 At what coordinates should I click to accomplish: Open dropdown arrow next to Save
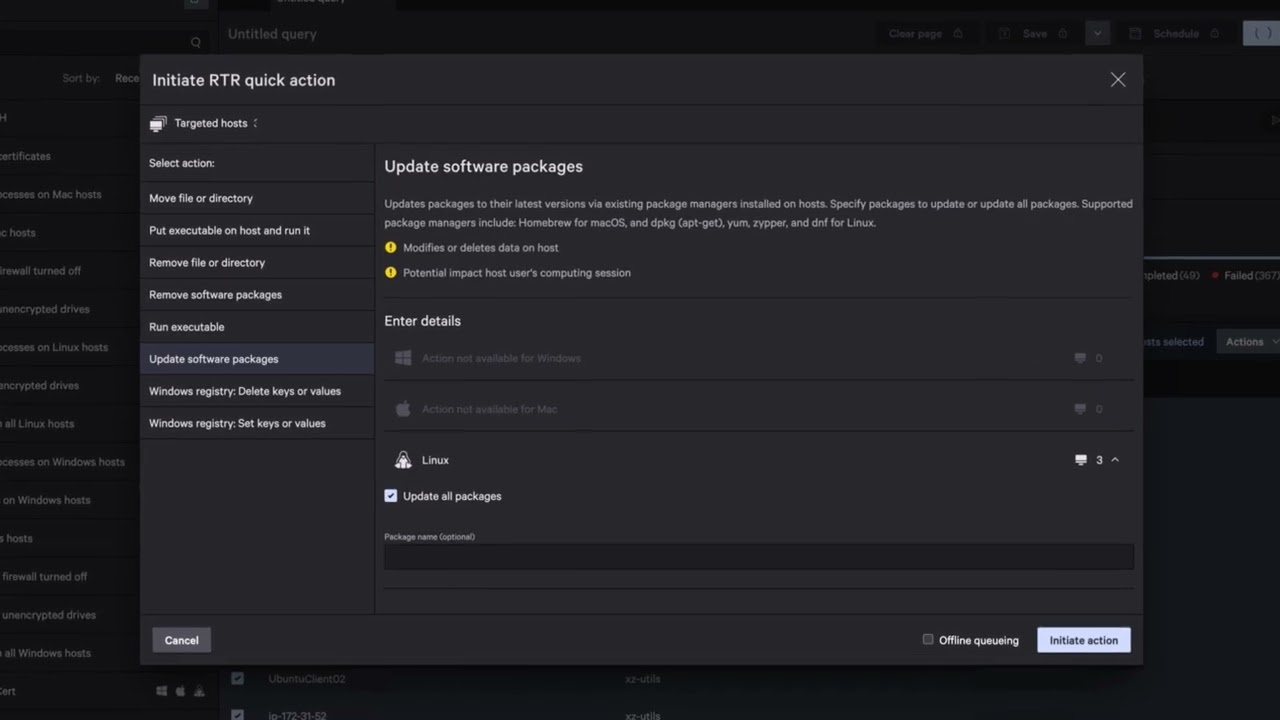click(x=1097, y=34)
